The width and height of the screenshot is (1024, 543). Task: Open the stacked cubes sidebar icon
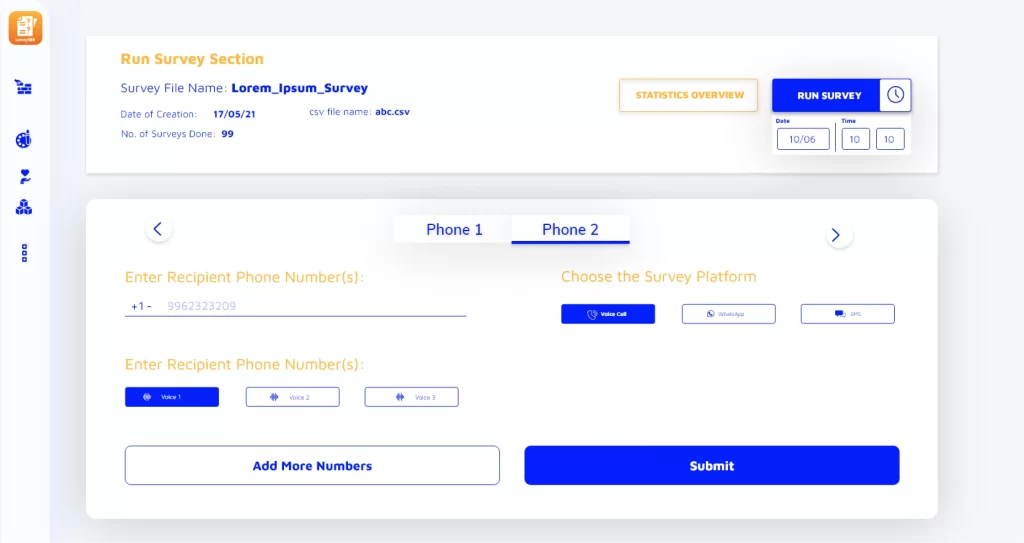tap(24, 208)
